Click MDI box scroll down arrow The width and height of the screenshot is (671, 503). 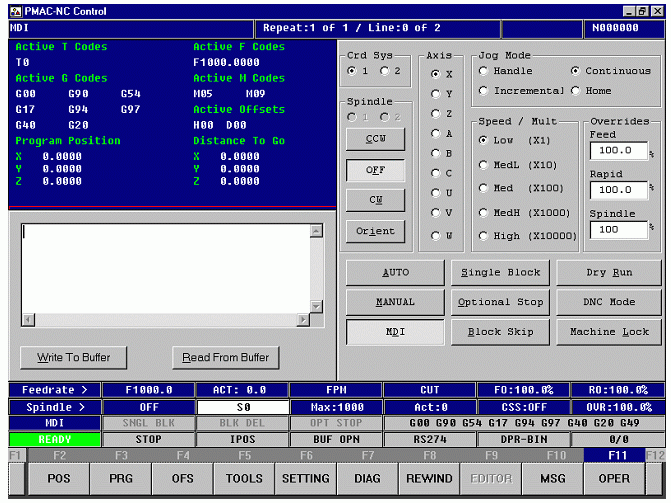point(316,307)
